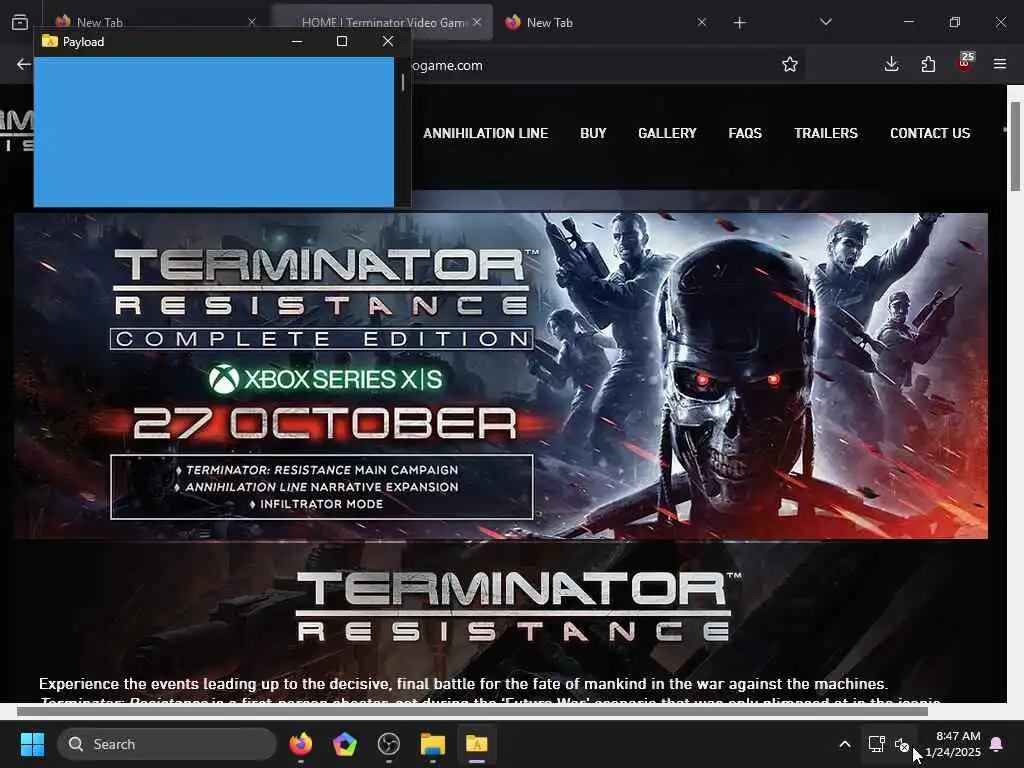Bookmark this page with the star icon
This screenshot has width=1024, height=768.
790,64
